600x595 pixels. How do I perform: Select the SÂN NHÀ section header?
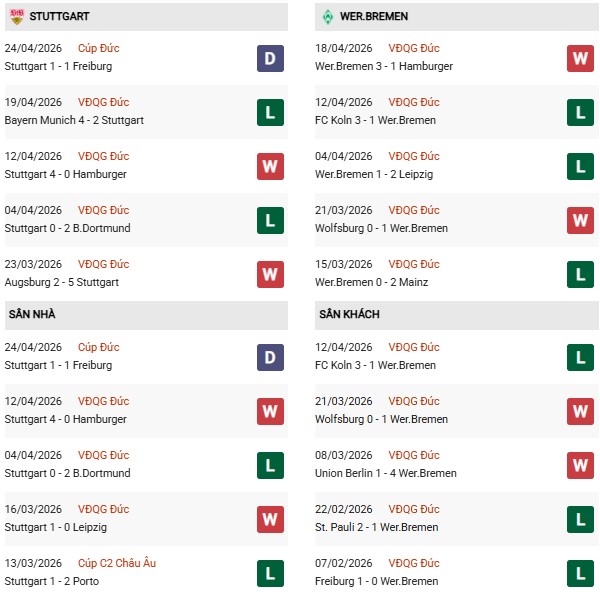click(35, 315)
